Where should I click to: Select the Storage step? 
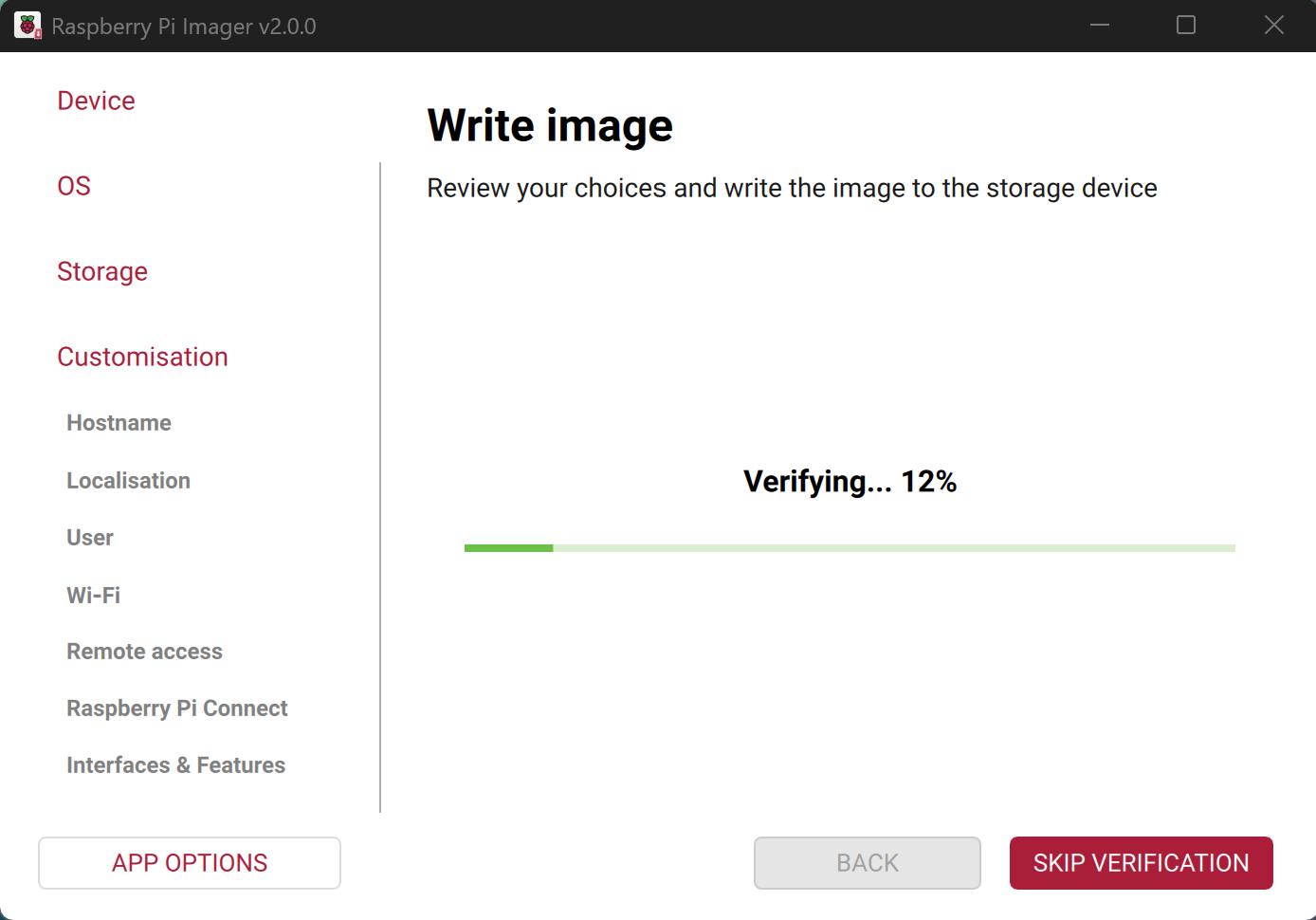click(102, 271)
